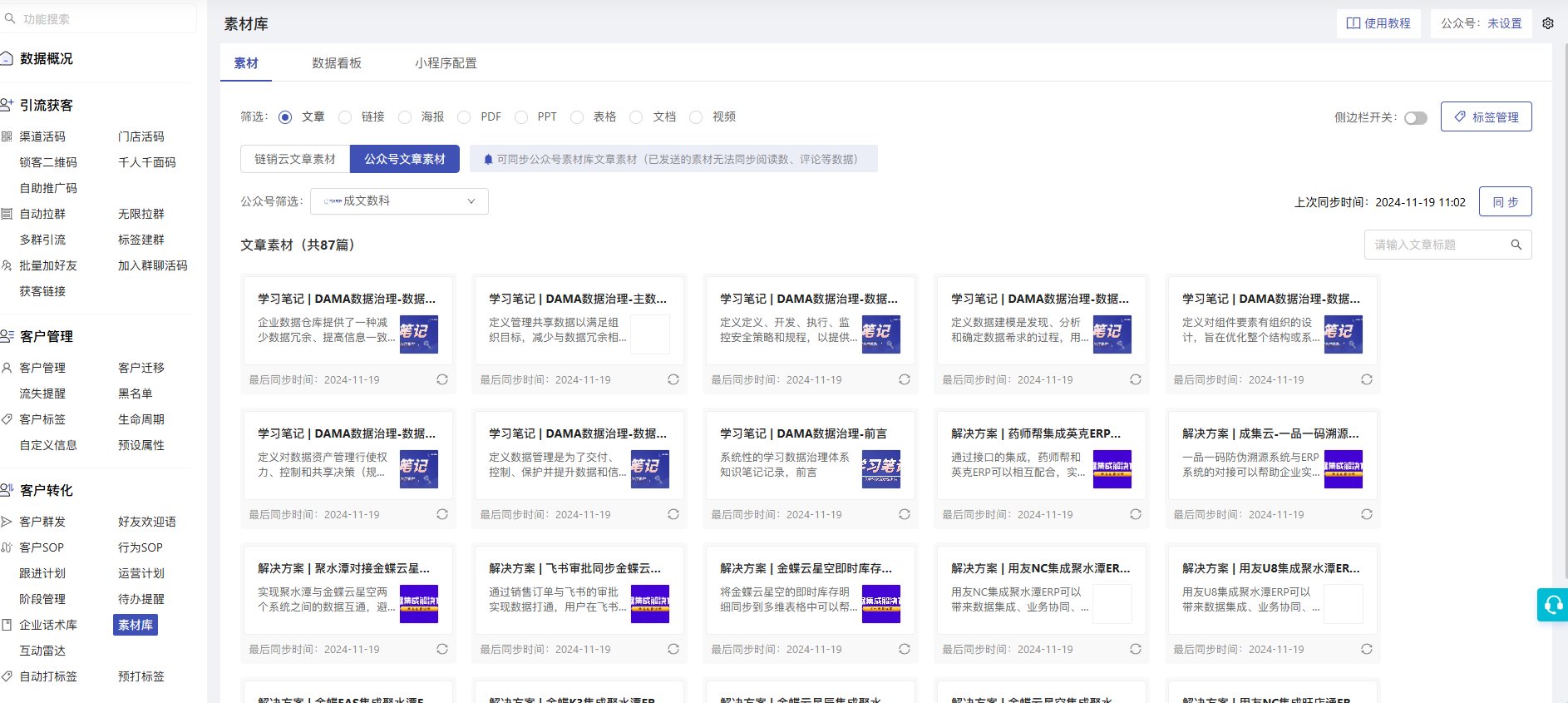Open 客户SOP in the sidebar
The image size is (1568, 703).
coord(42,547)
